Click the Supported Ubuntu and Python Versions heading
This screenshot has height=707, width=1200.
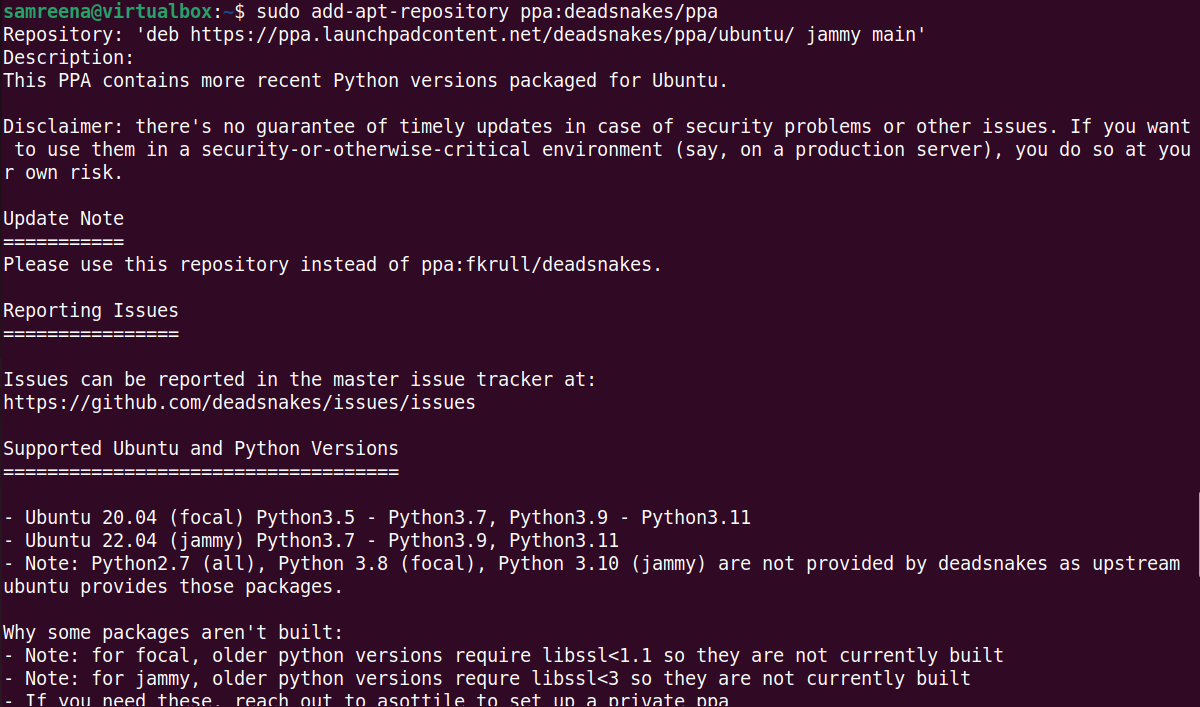201,449
